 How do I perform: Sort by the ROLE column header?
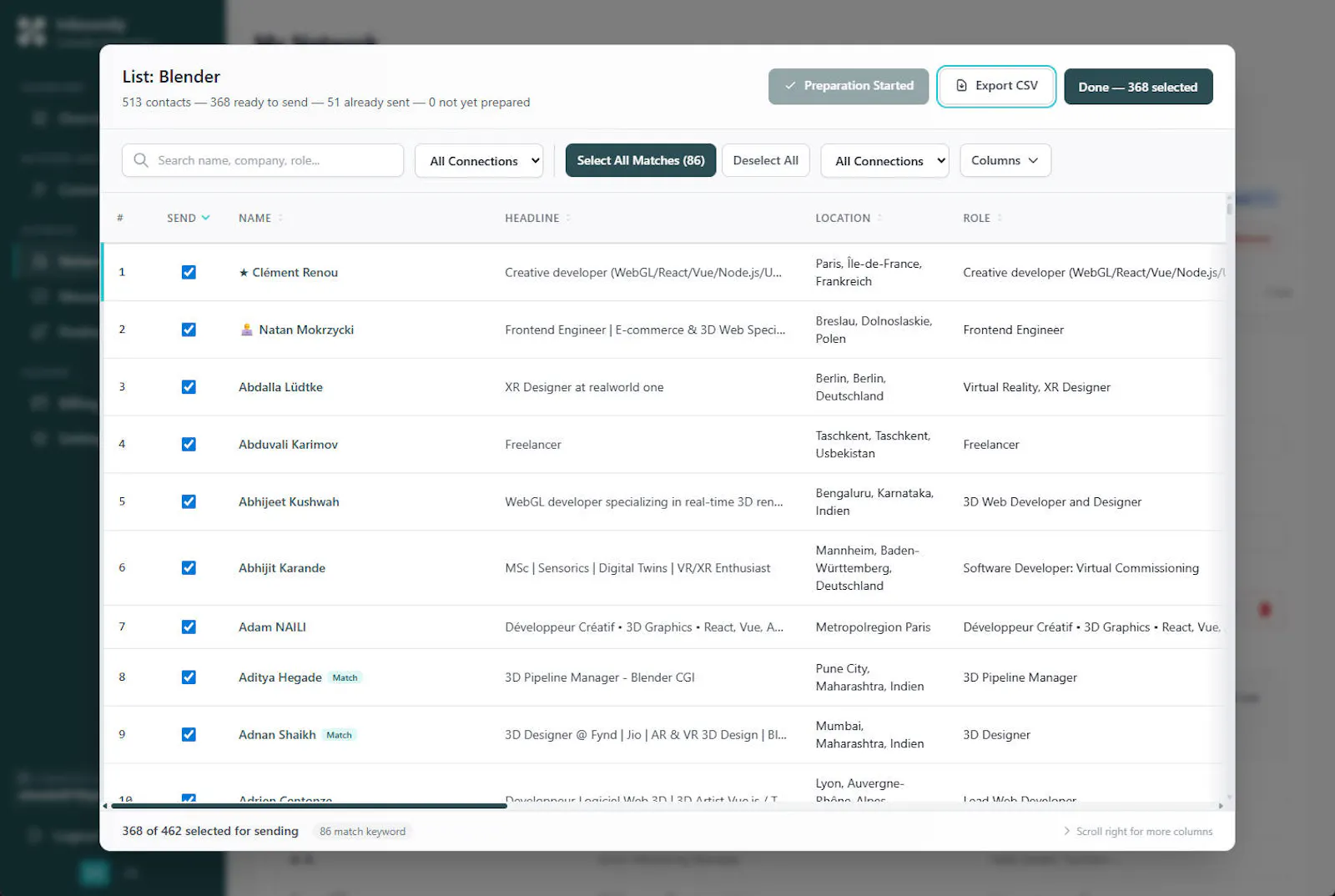[982, 218]
